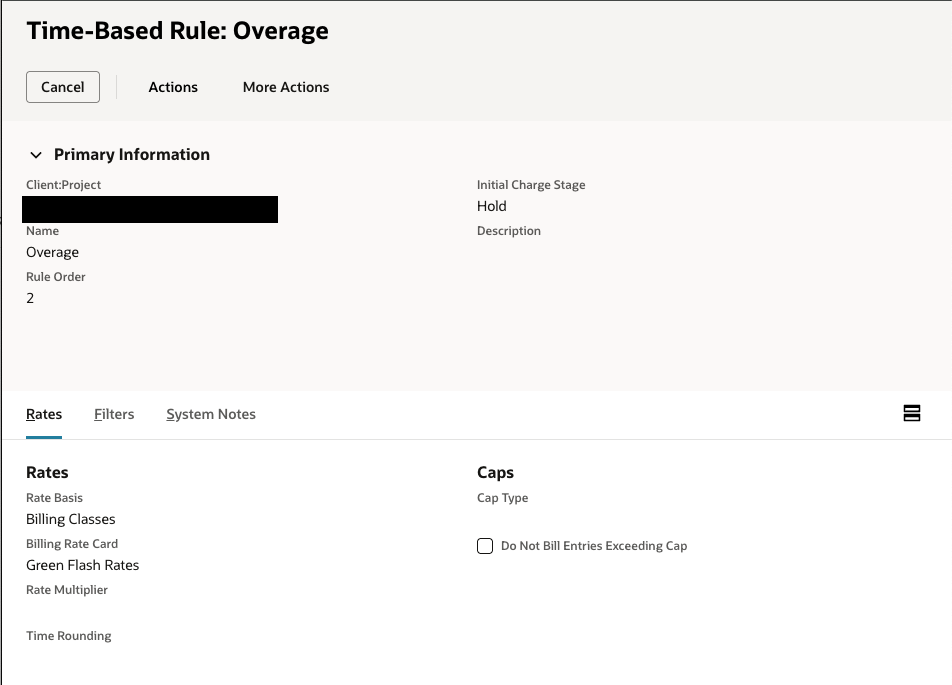The height and width of the screenshot is (685, 952).
Task: Toggle the stacked subtab layout icon
Action: (x=911, y=413)
